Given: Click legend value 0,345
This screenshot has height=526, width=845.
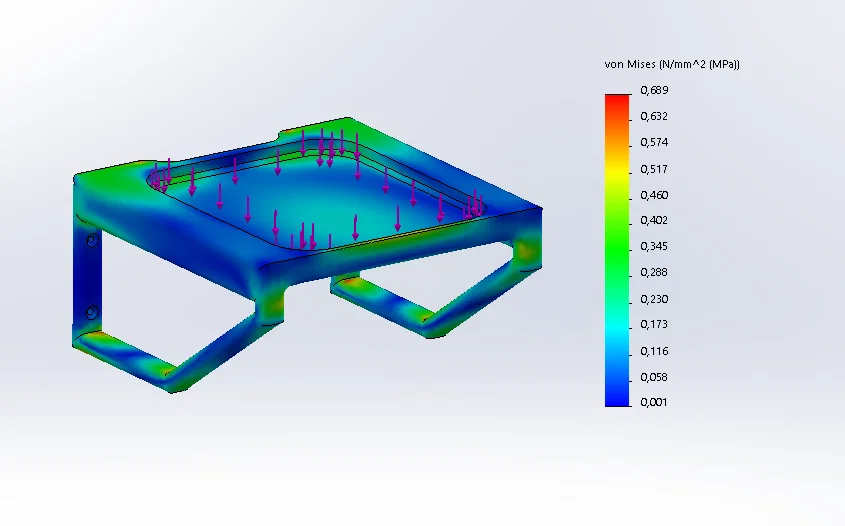Looking at the screenshot, I should [654, 246].
